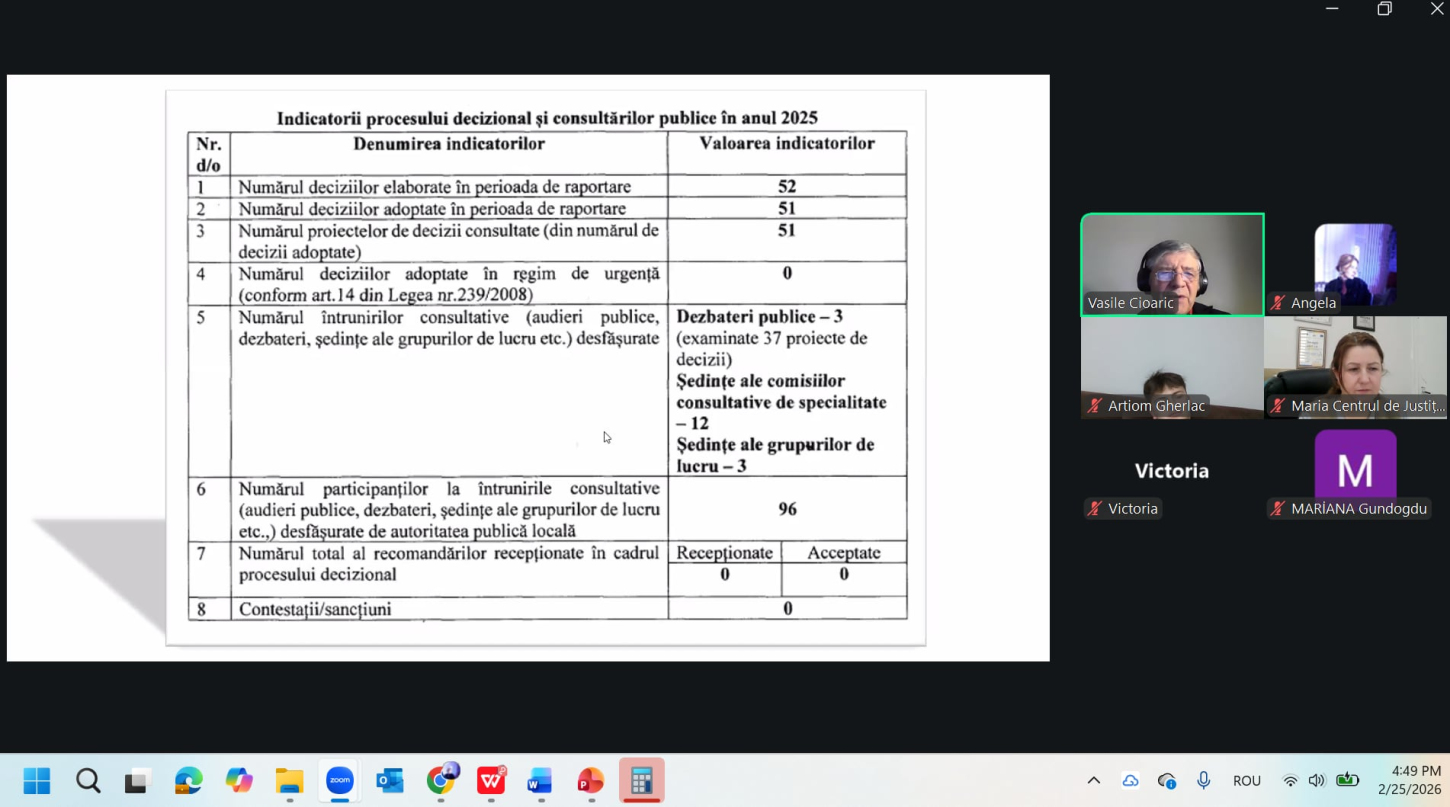This screenshot has width=1450, height=807.
Task: Switch to Outlook in the taskbar
Action: coord(390,780)
